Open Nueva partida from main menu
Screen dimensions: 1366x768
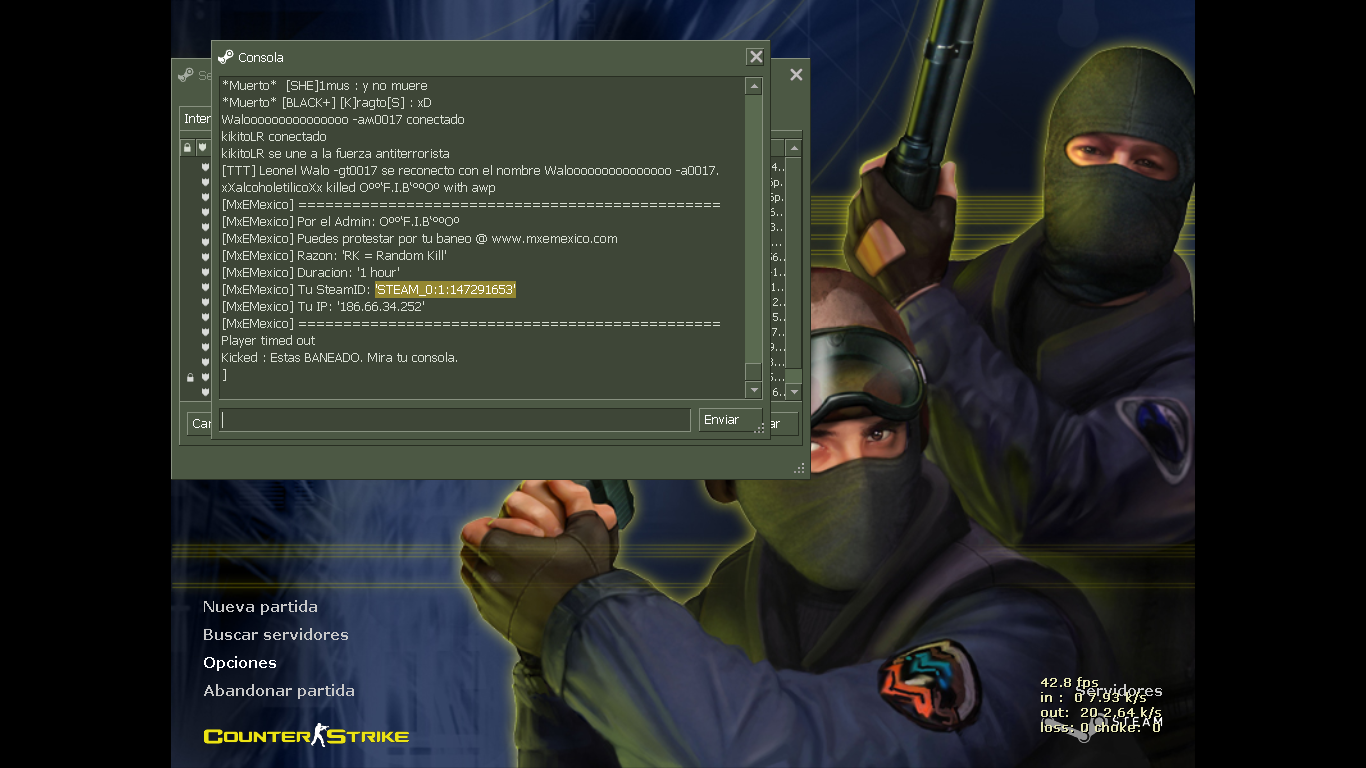[260, 607]
